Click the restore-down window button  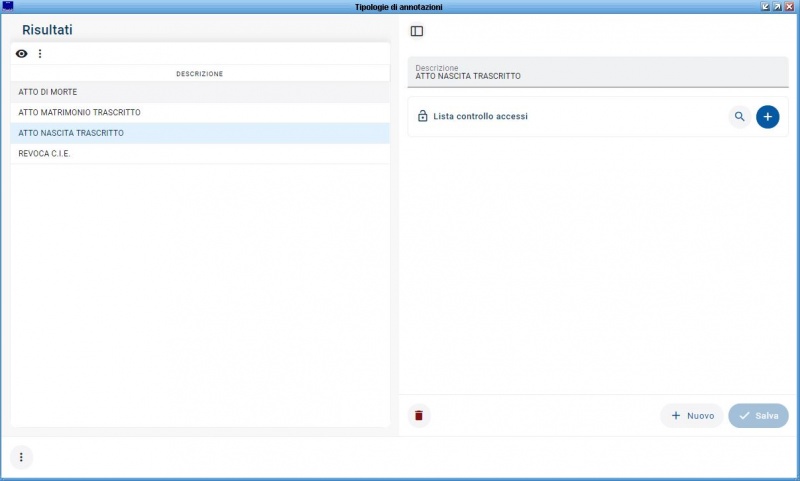coord(765,7)
